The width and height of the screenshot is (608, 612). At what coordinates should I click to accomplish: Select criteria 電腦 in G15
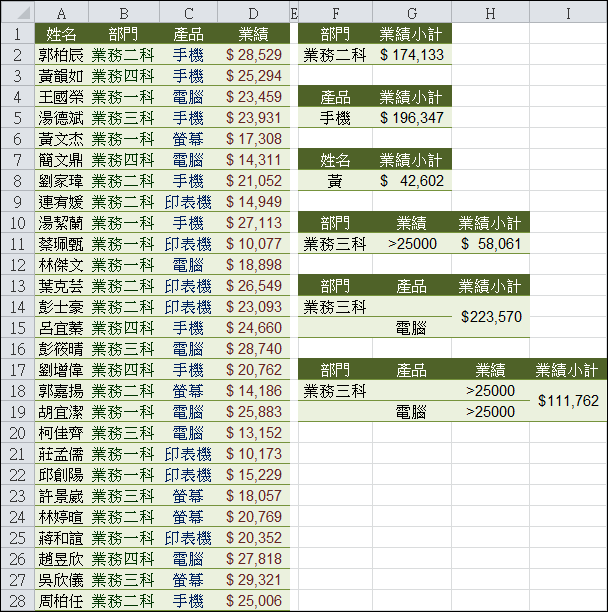[412, 328]
